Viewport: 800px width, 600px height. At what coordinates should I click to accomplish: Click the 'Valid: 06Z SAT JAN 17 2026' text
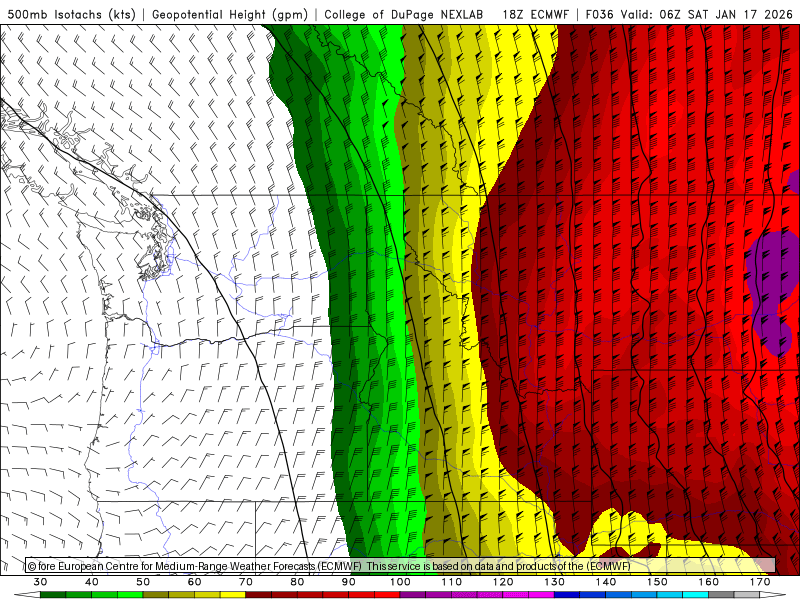(707, 14)
